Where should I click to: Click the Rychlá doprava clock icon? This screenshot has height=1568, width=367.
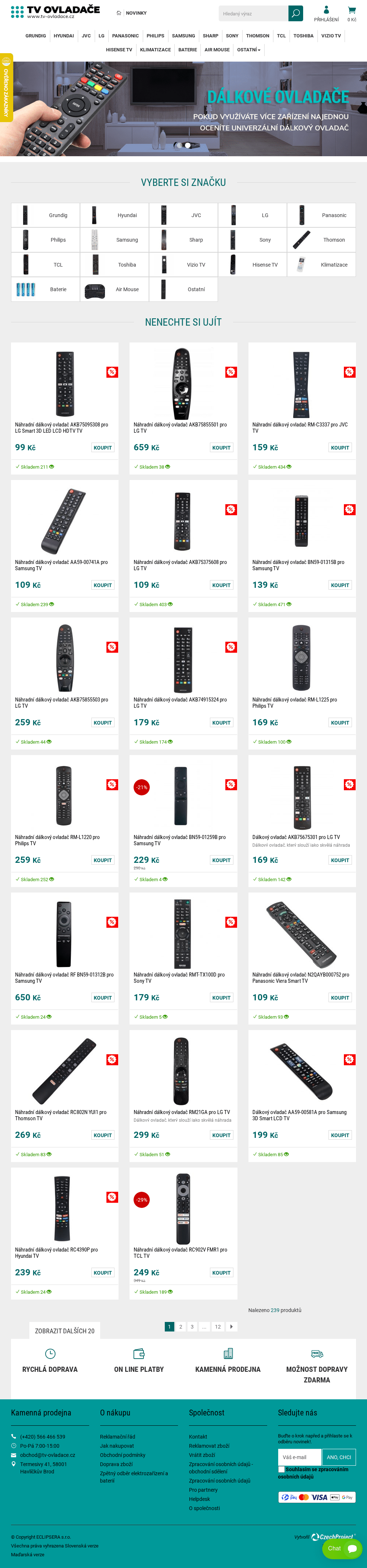click(x=50, y=1353)
